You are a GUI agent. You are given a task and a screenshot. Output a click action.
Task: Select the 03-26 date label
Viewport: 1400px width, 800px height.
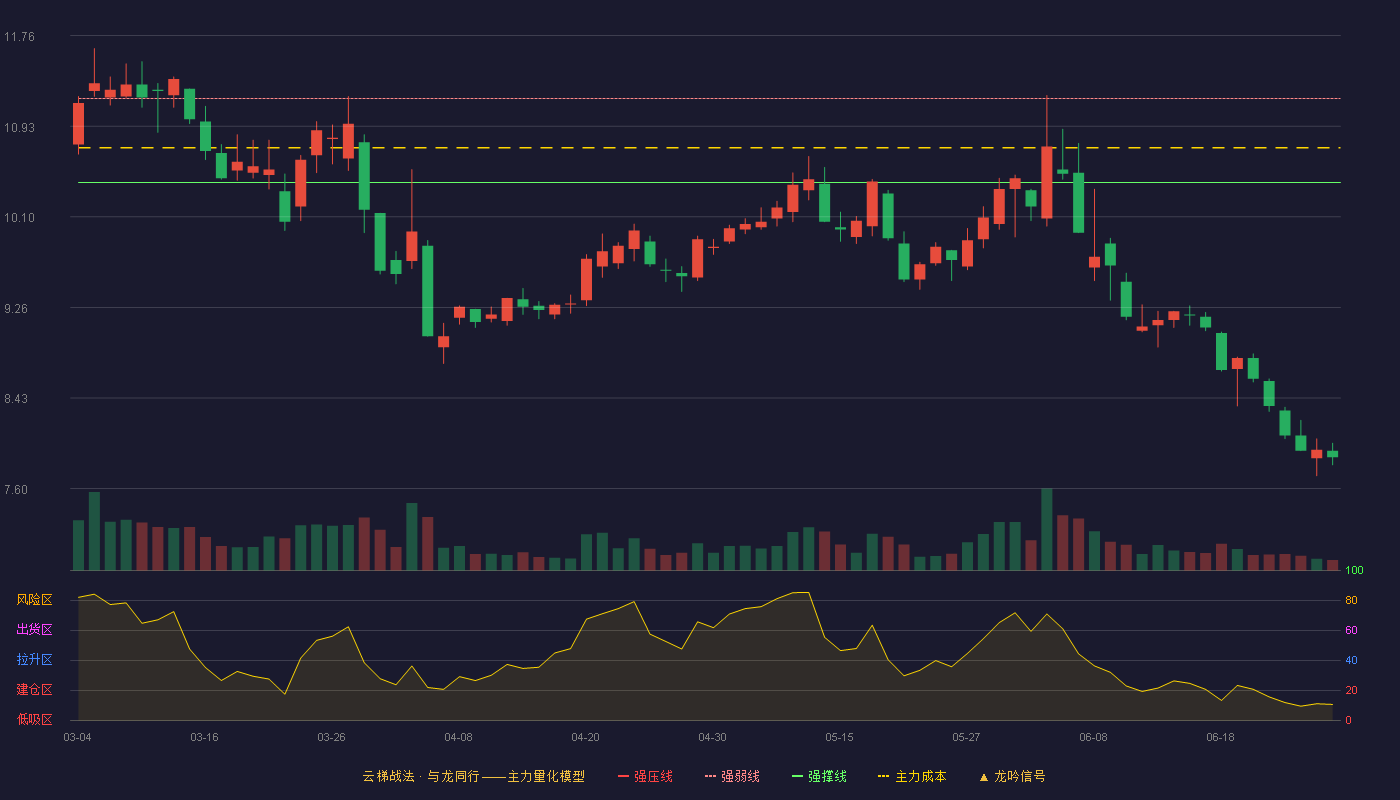tap(331, 737)
